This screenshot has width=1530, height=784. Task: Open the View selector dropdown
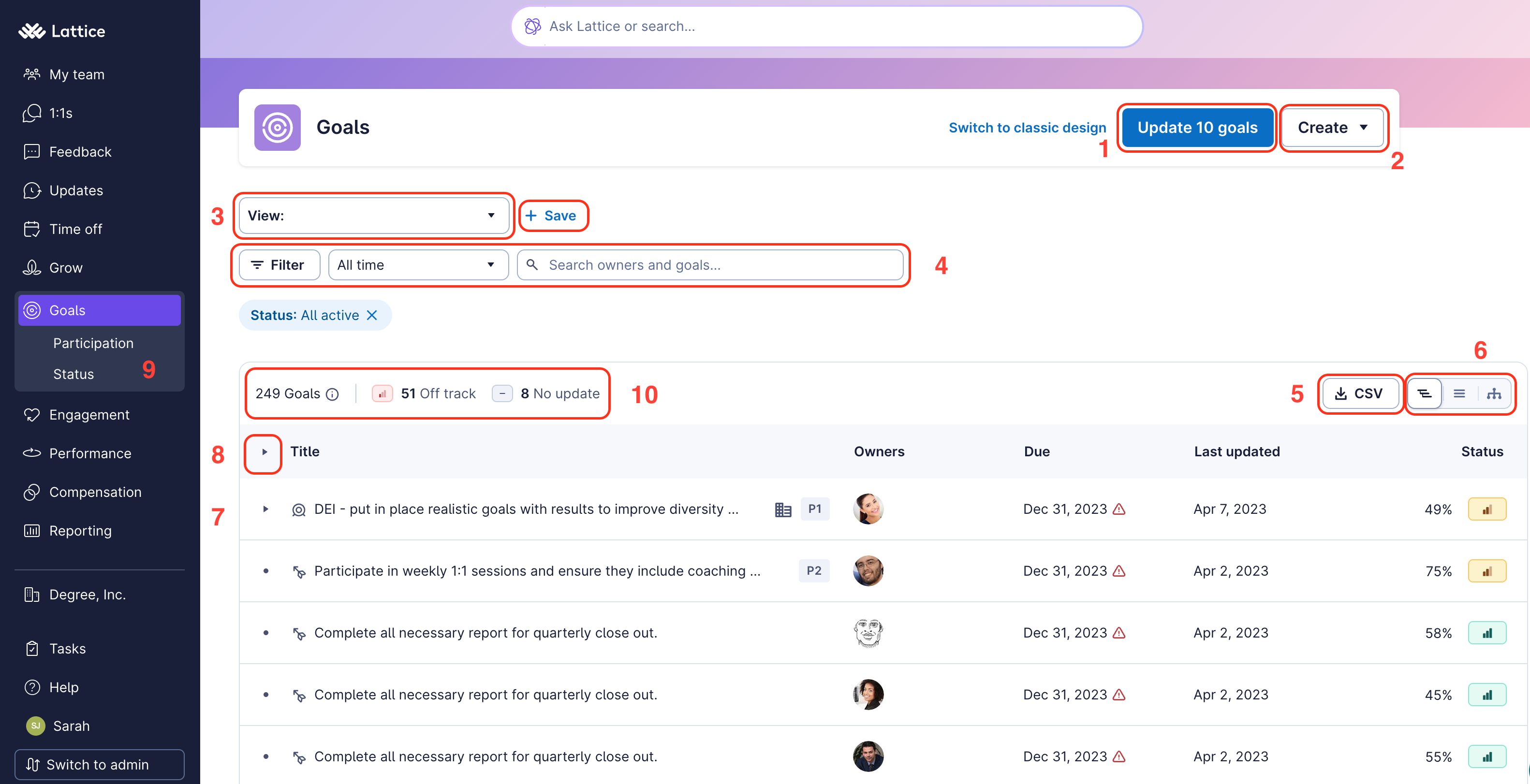(373, 216)
